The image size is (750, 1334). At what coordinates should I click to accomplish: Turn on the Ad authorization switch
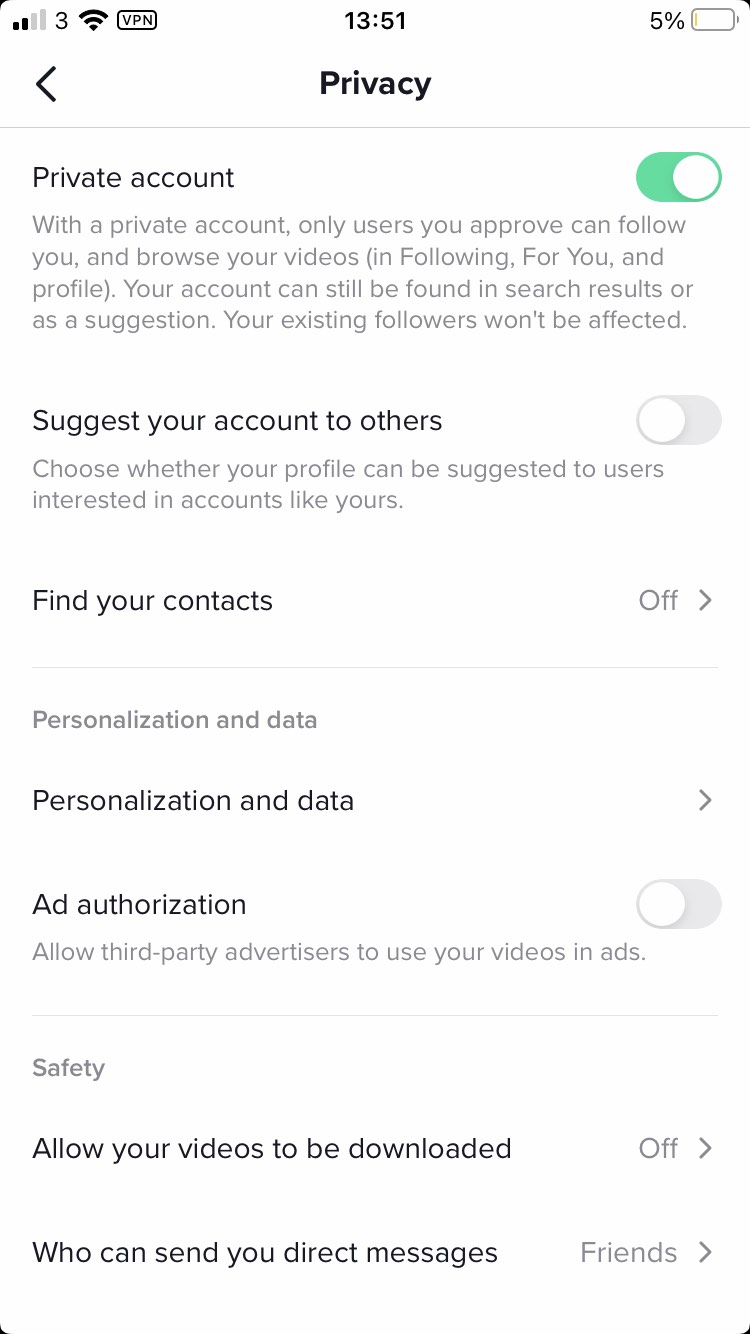tap(678, 904)
